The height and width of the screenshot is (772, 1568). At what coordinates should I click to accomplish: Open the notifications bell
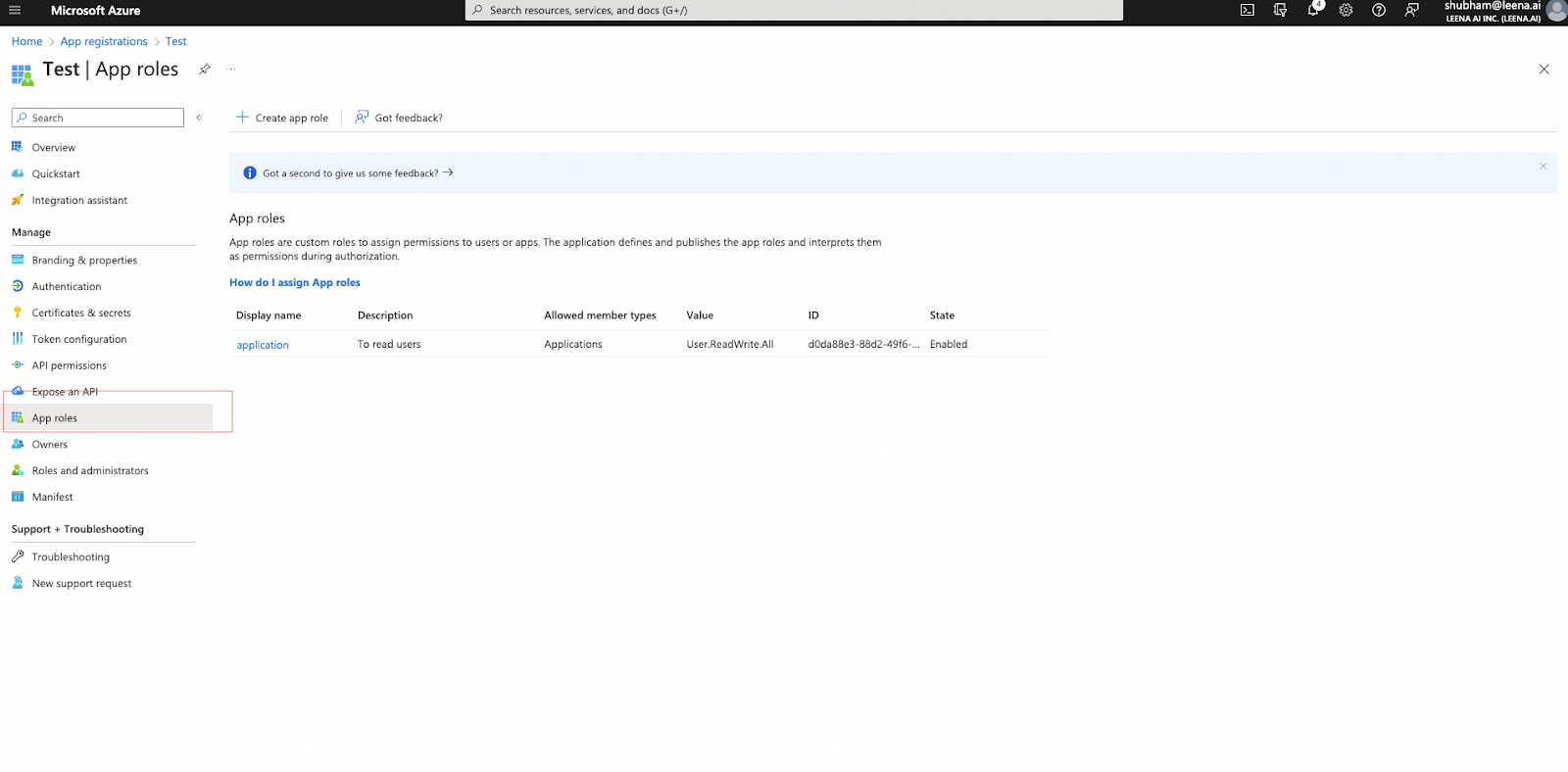pos(1313,10)
